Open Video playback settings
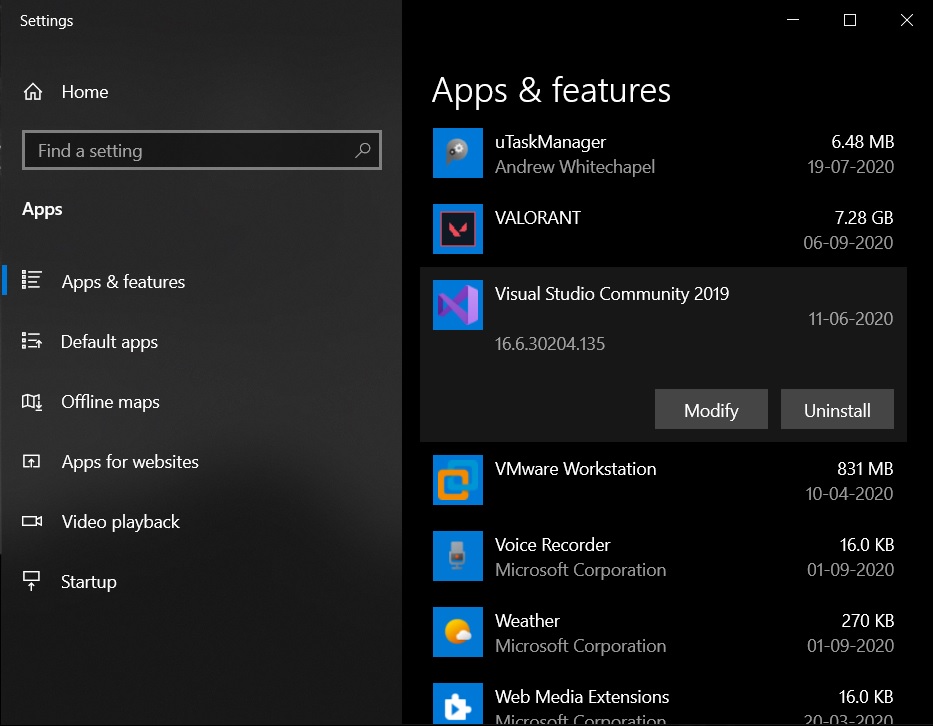This screenshot has height=726, width=933. coord(201,522)
